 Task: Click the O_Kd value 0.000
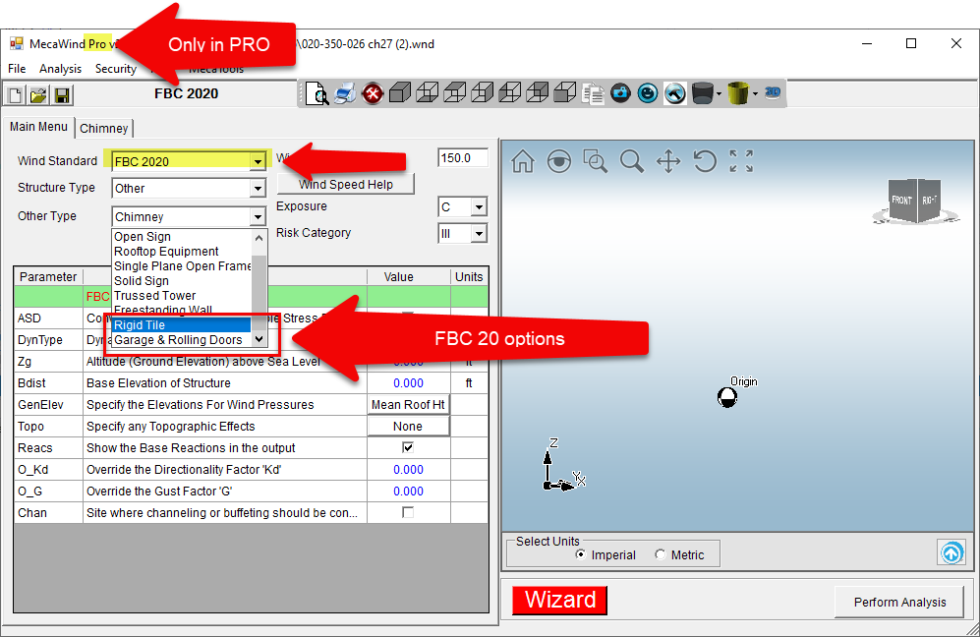click(408, 469)
